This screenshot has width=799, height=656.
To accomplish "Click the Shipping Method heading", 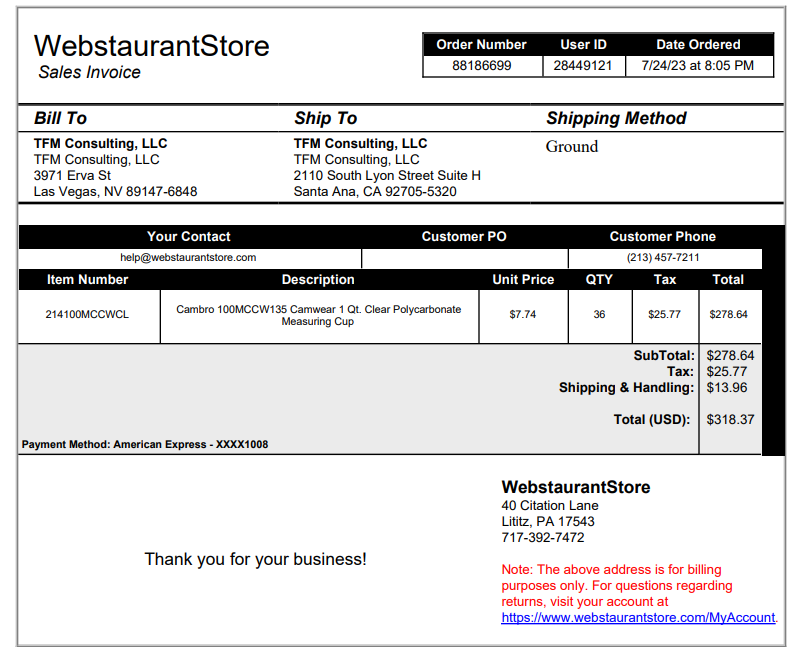I will point(616,118).
